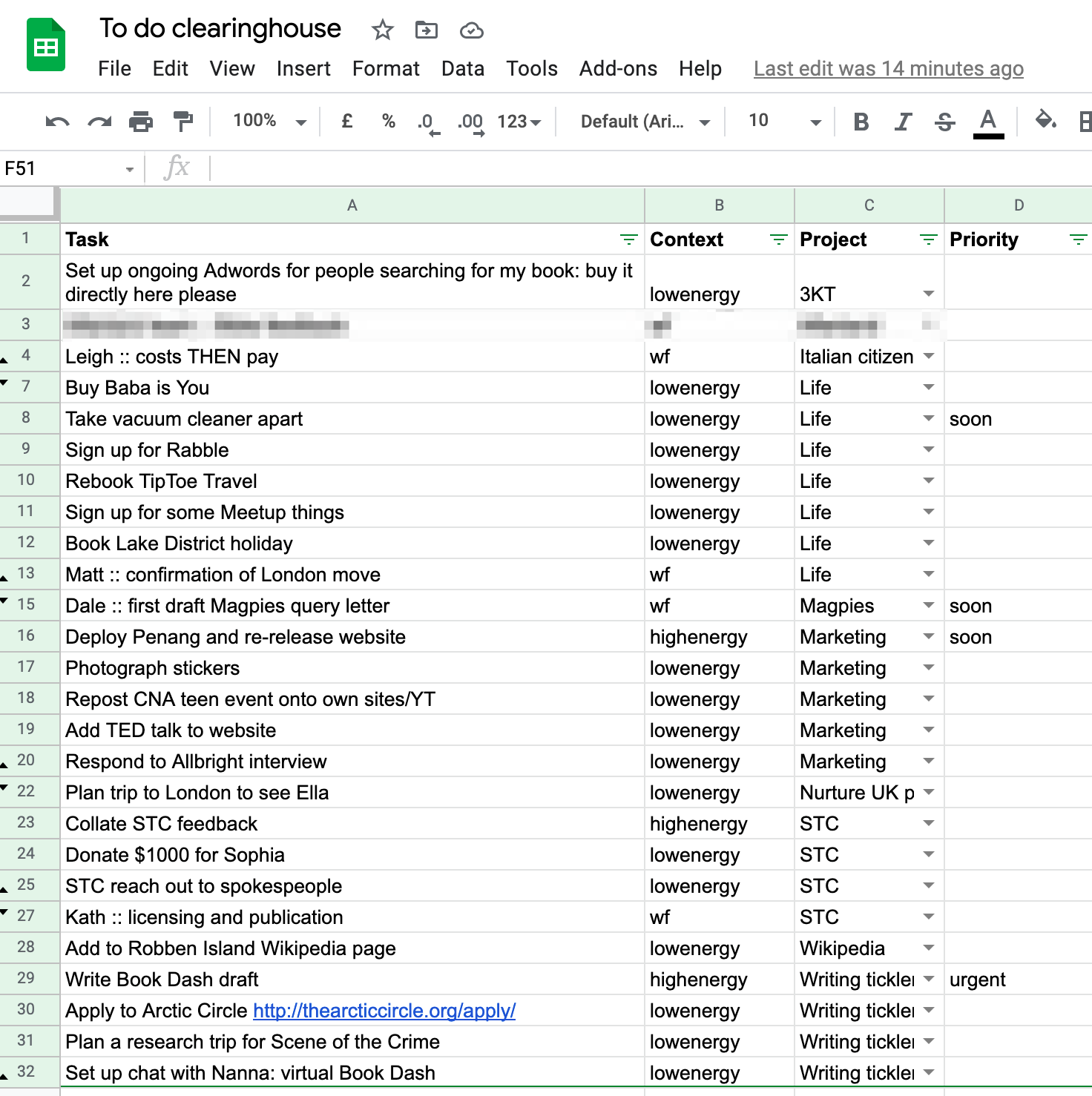
Task: Check the cloud save status icon
Action: [x=472, y=30]
